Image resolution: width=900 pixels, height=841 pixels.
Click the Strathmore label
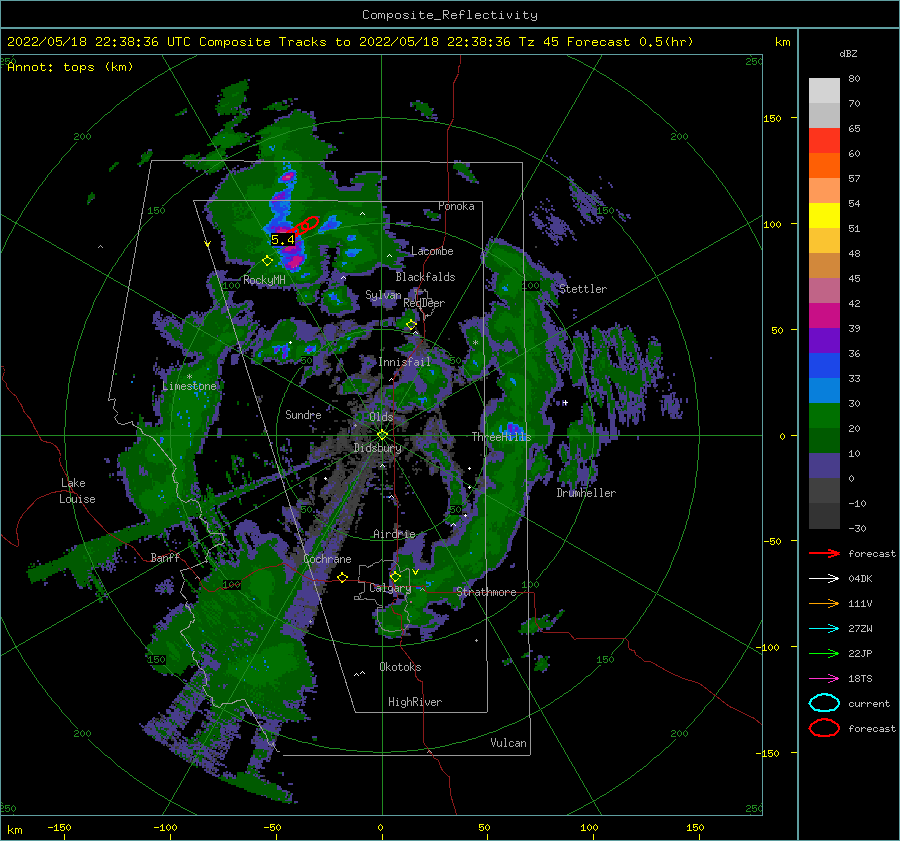coord(486,592)
